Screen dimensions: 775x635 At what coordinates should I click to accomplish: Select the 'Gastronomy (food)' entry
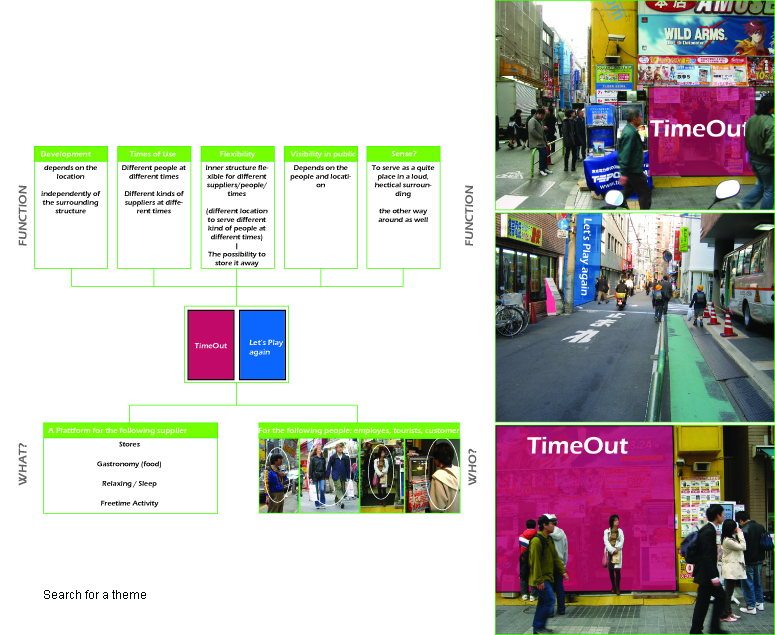tap(129, 464)
